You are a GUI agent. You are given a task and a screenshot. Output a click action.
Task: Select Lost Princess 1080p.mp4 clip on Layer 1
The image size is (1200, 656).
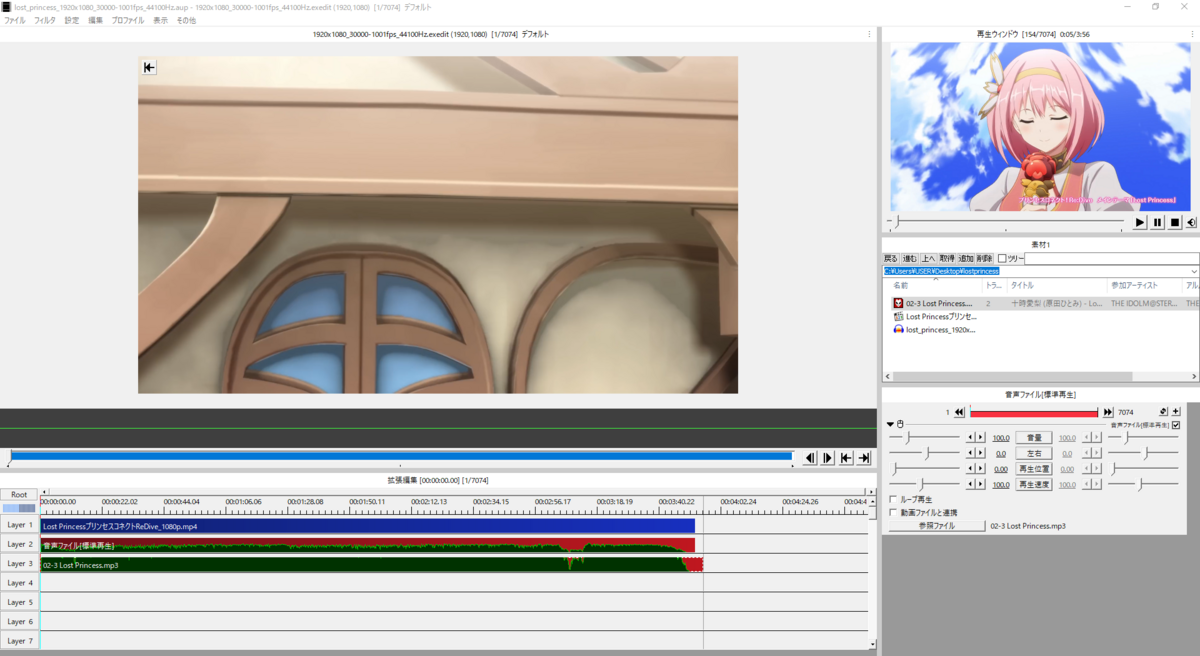pos(368,525)
